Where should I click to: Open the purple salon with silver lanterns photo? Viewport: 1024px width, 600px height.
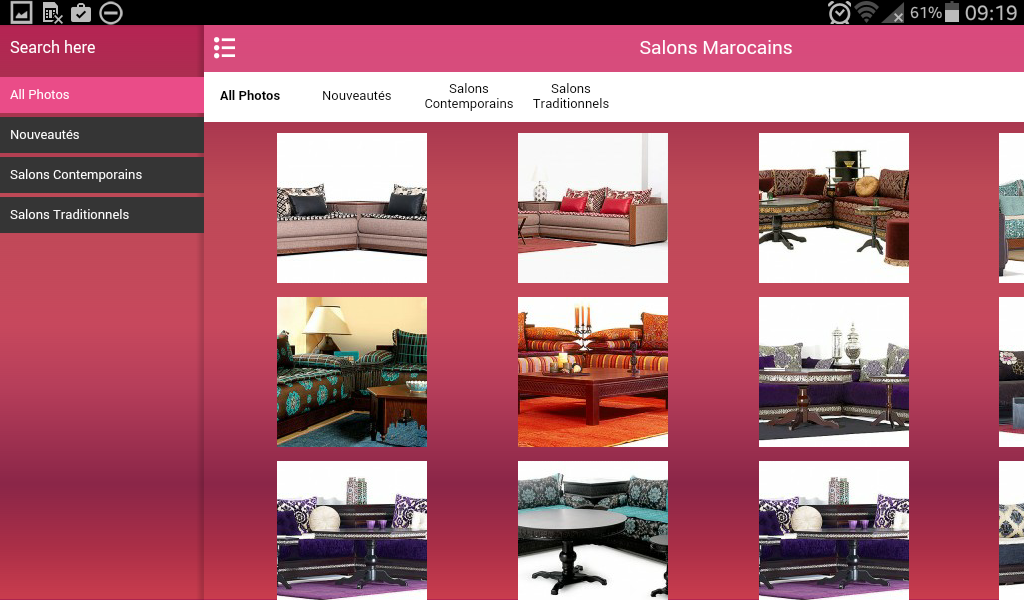[834, 371]
